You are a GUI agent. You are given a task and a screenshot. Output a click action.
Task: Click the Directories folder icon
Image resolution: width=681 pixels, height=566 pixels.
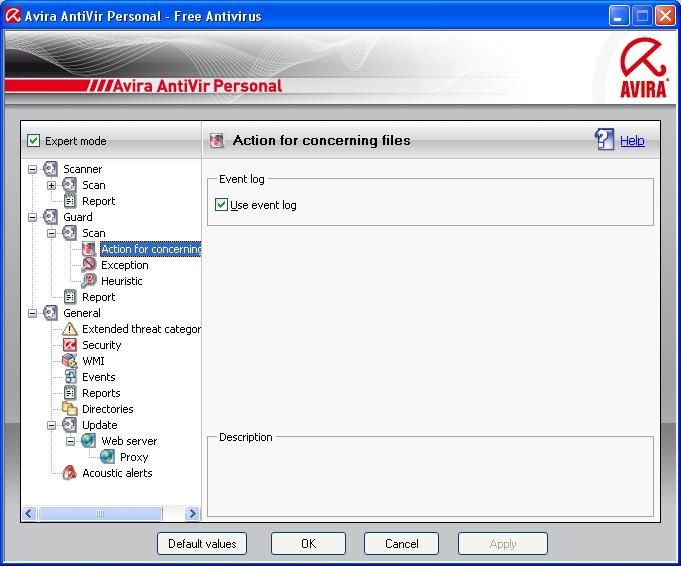pos(70,409)
